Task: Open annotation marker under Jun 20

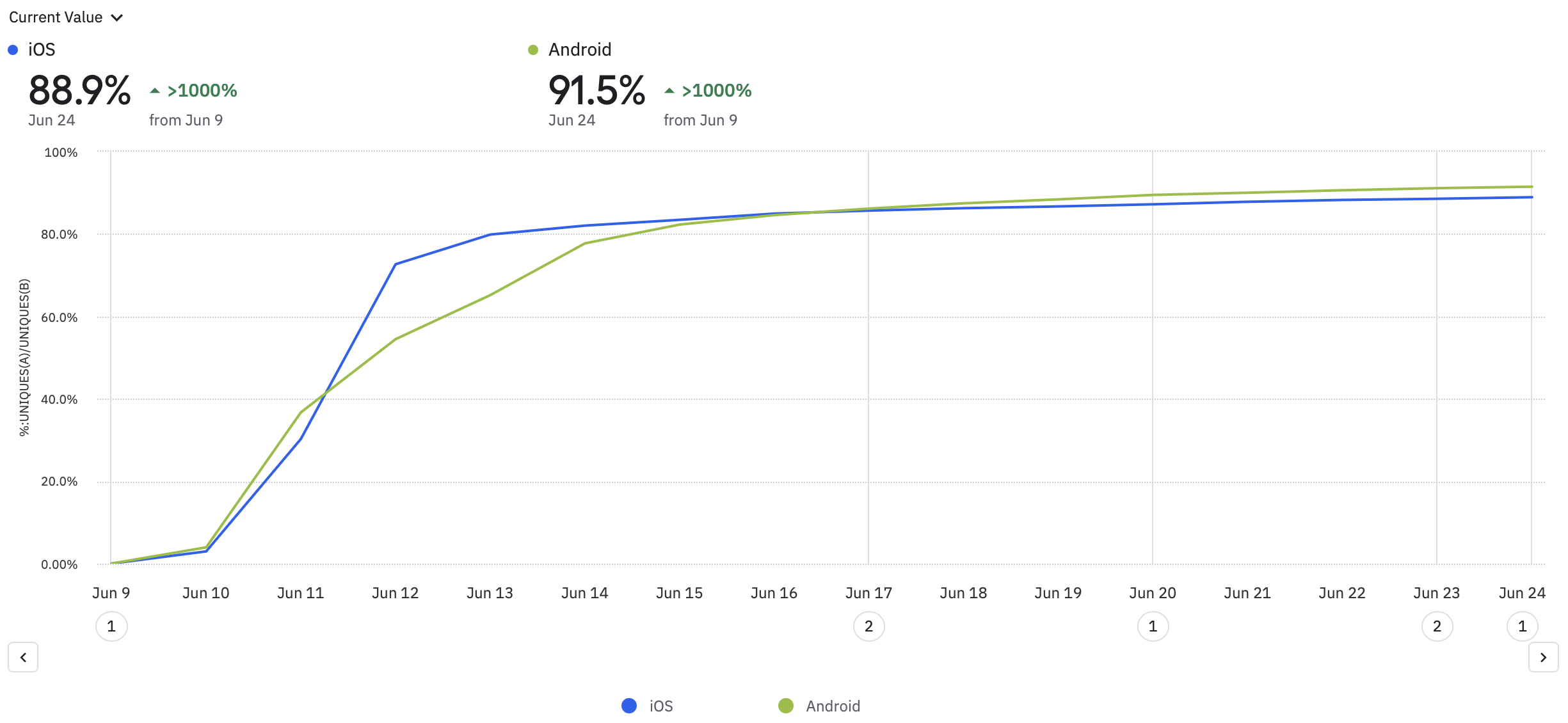Action: [x=1153, y=626]
